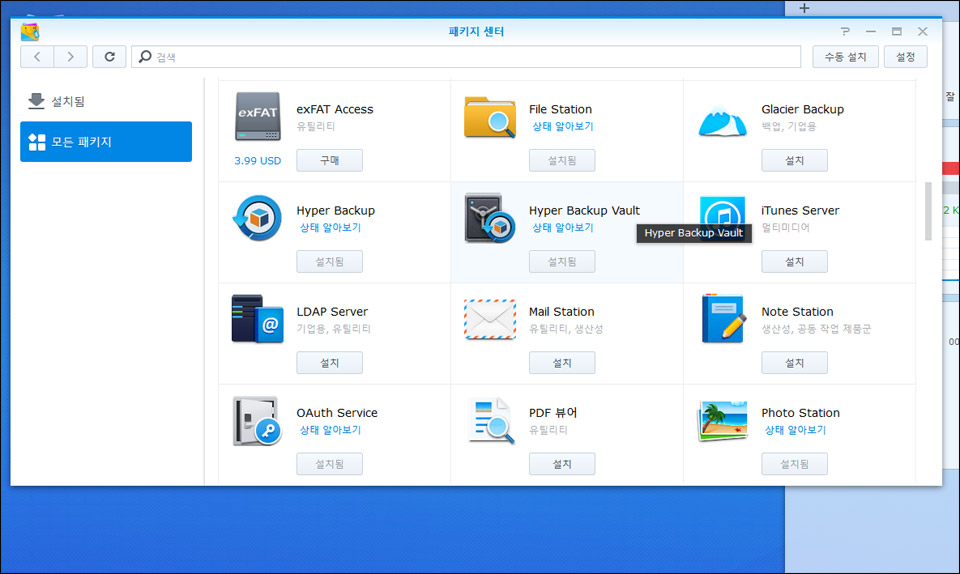The width and height of the screenshot is (960, 574).
Task: Click the Package Center app icon in title bar
Action: pos(30,31)
